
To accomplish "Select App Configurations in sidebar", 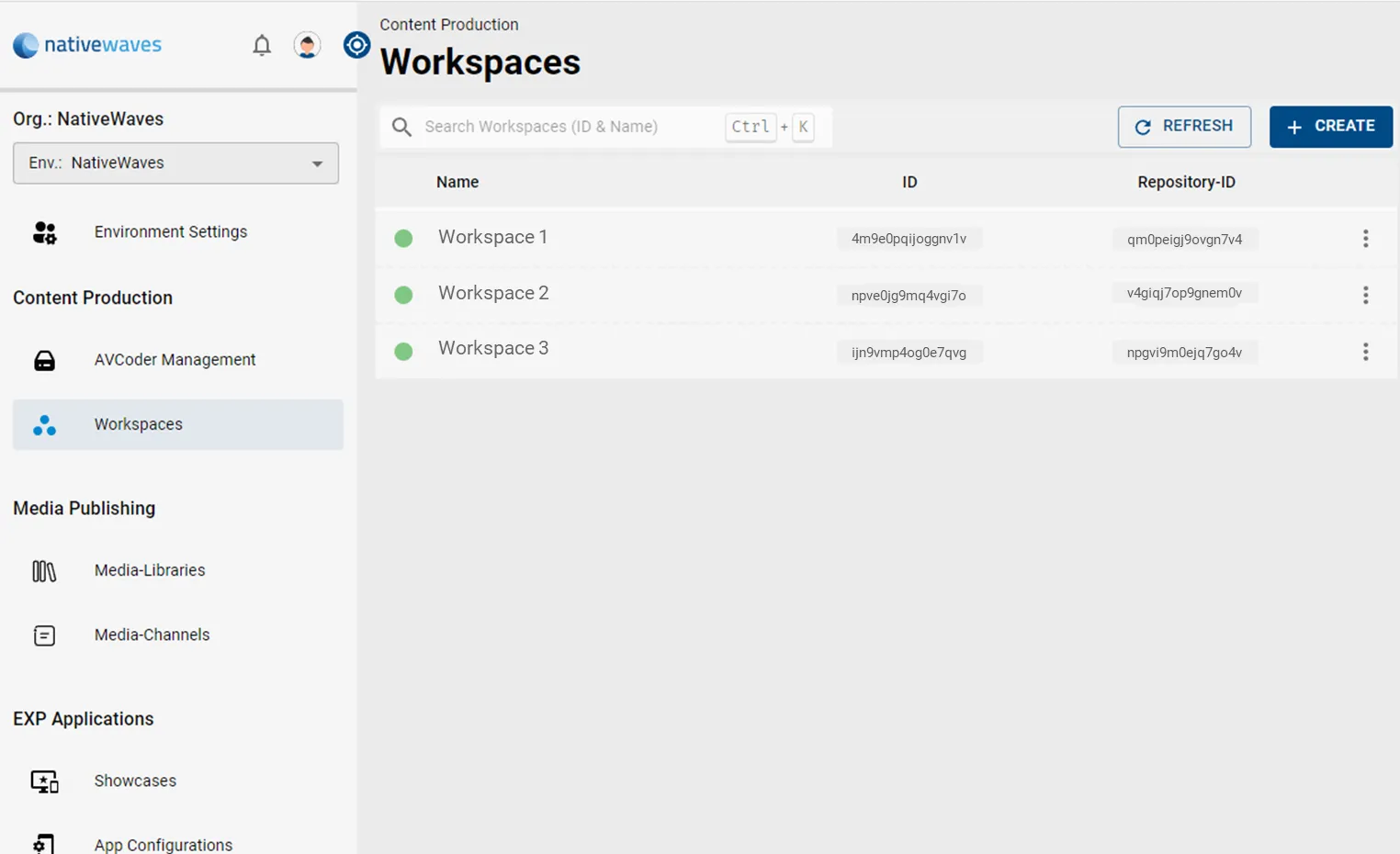I will (163, 844).
